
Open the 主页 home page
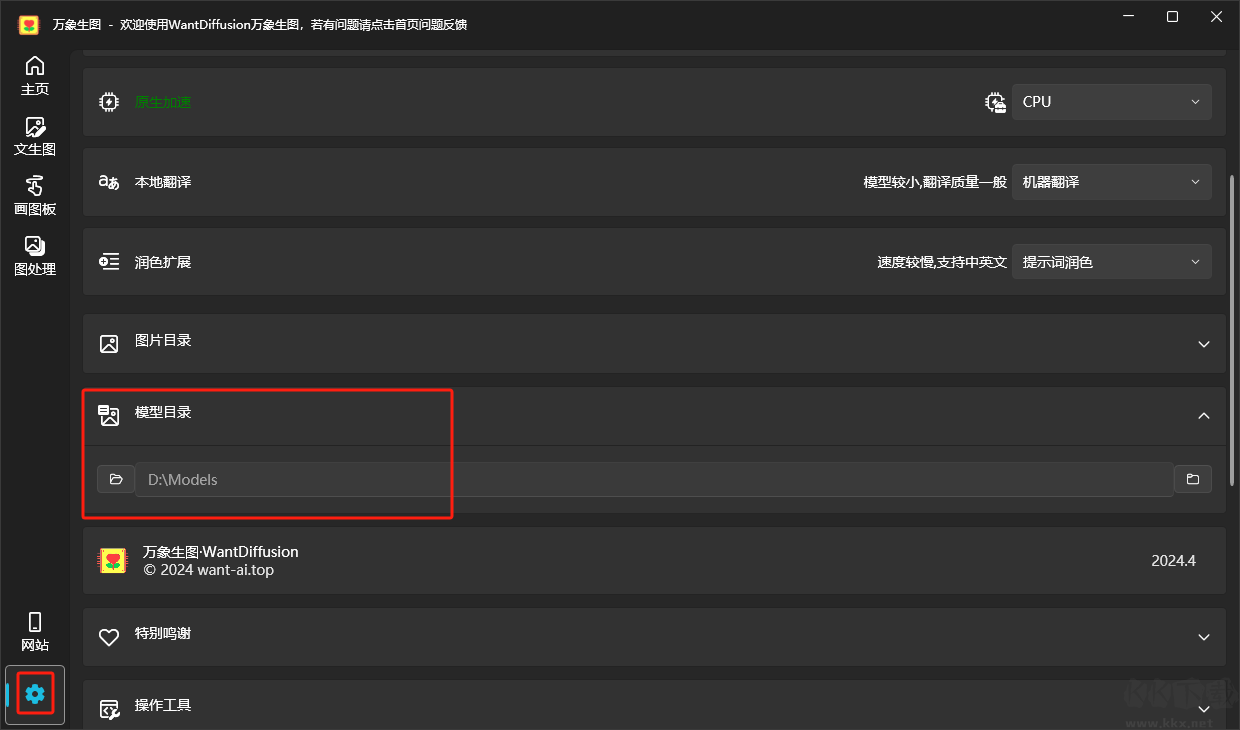pyautogui.click(x=35, y=76)
